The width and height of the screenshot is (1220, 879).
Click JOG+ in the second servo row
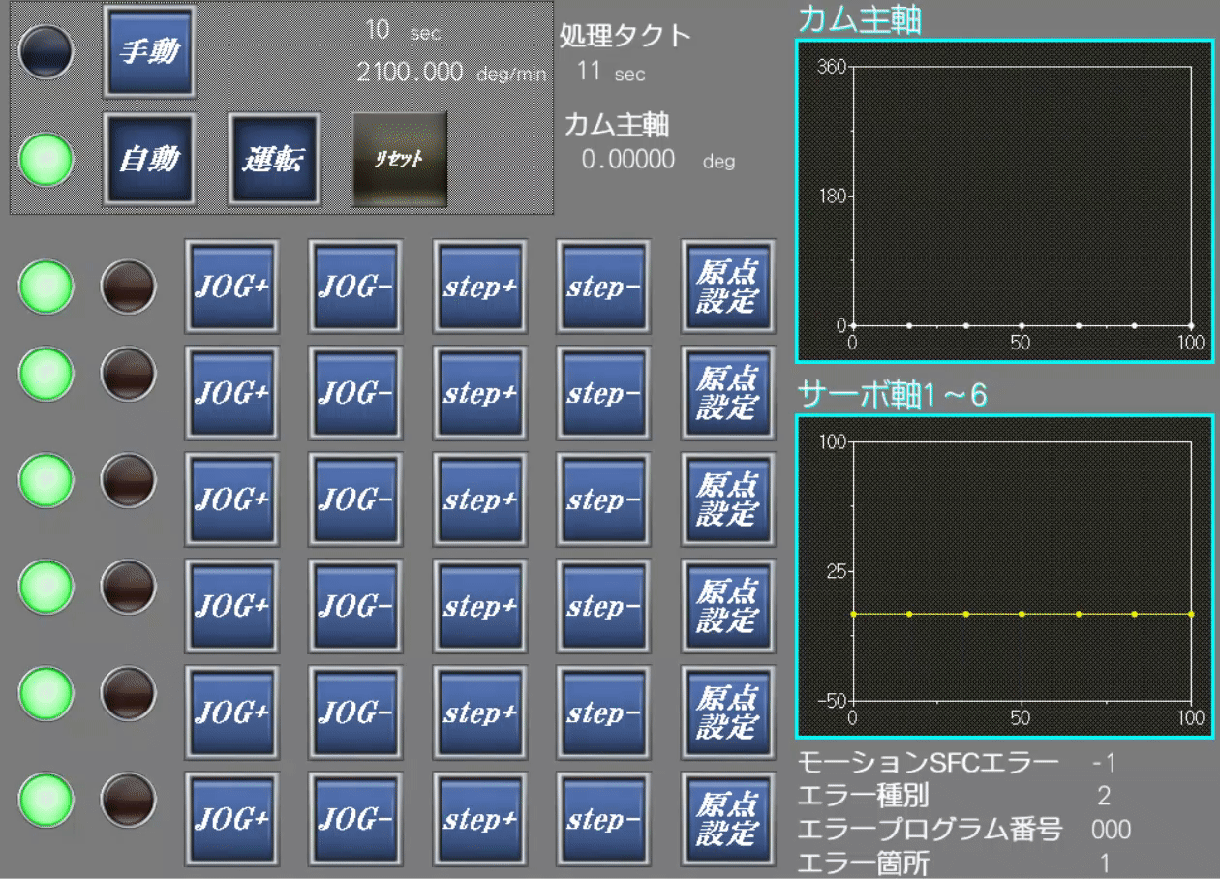pyautogui.click(x=232, y=393)
